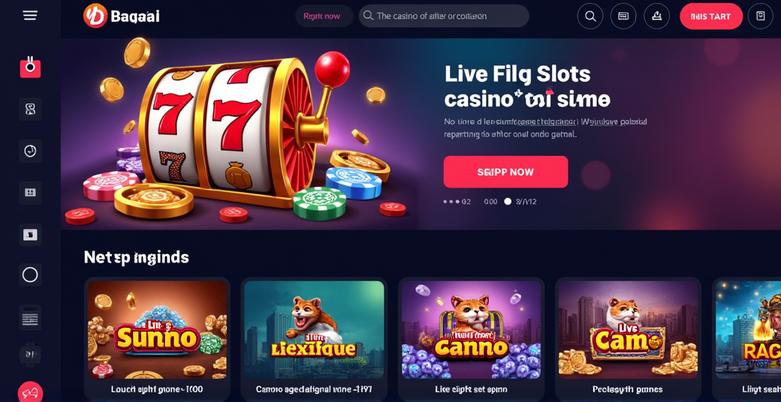Click the red 'SEIPP NOW' banner button
This screenshot has width=781, height=402.
point(506,172)
